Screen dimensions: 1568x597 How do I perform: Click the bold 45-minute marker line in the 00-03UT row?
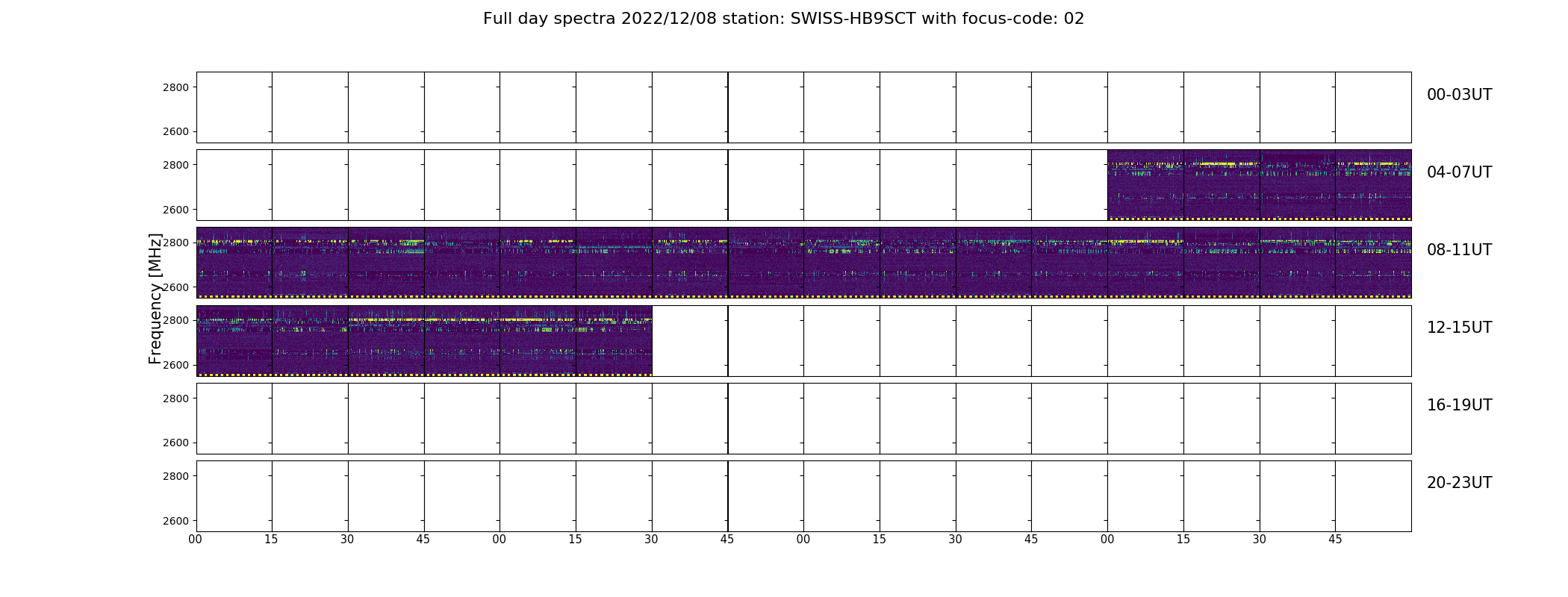click(728, 107)
